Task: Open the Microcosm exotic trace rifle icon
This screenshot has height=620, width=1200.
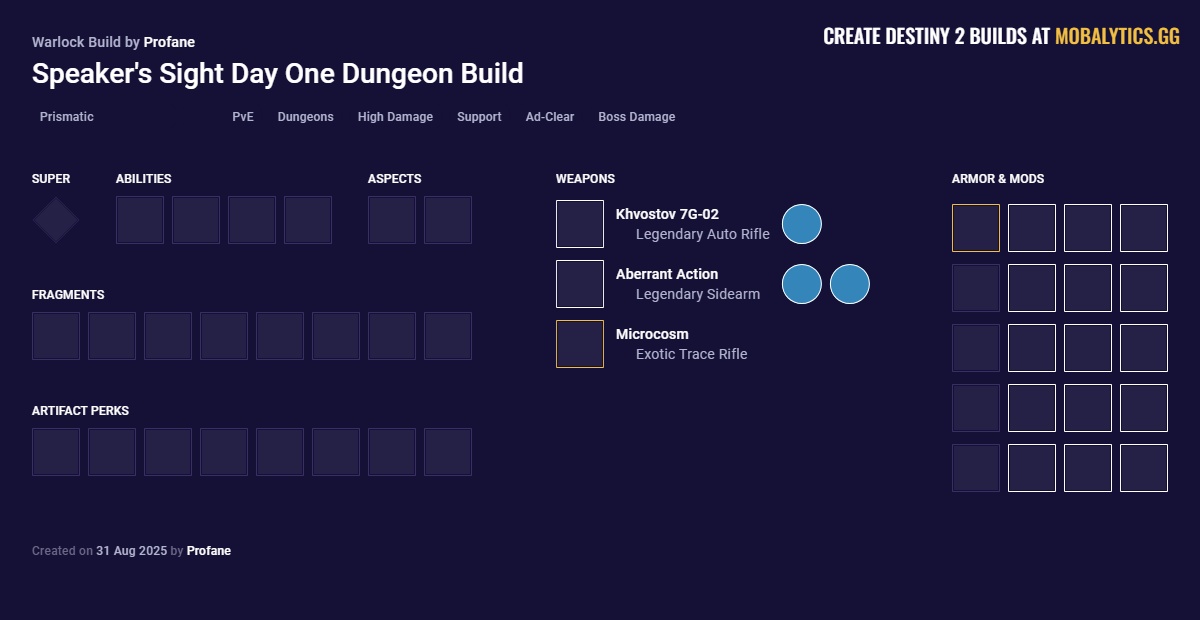Action: coord(580,343)
